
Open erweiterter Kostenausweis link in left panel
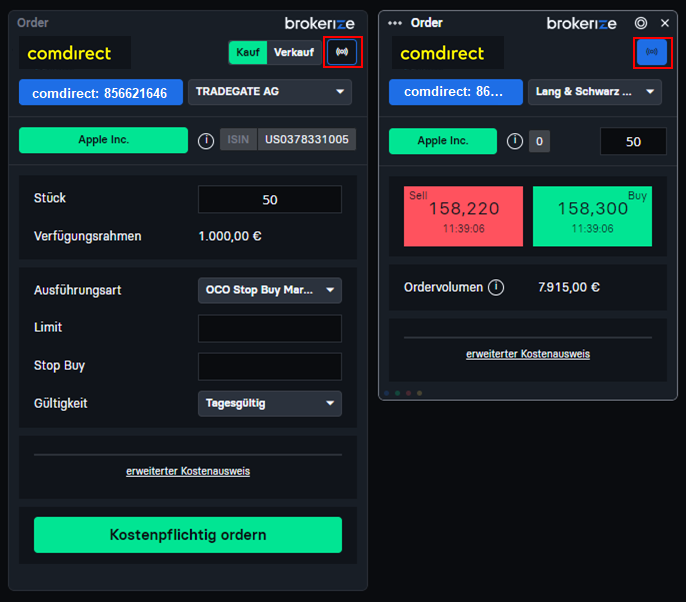tap(188, 471)
